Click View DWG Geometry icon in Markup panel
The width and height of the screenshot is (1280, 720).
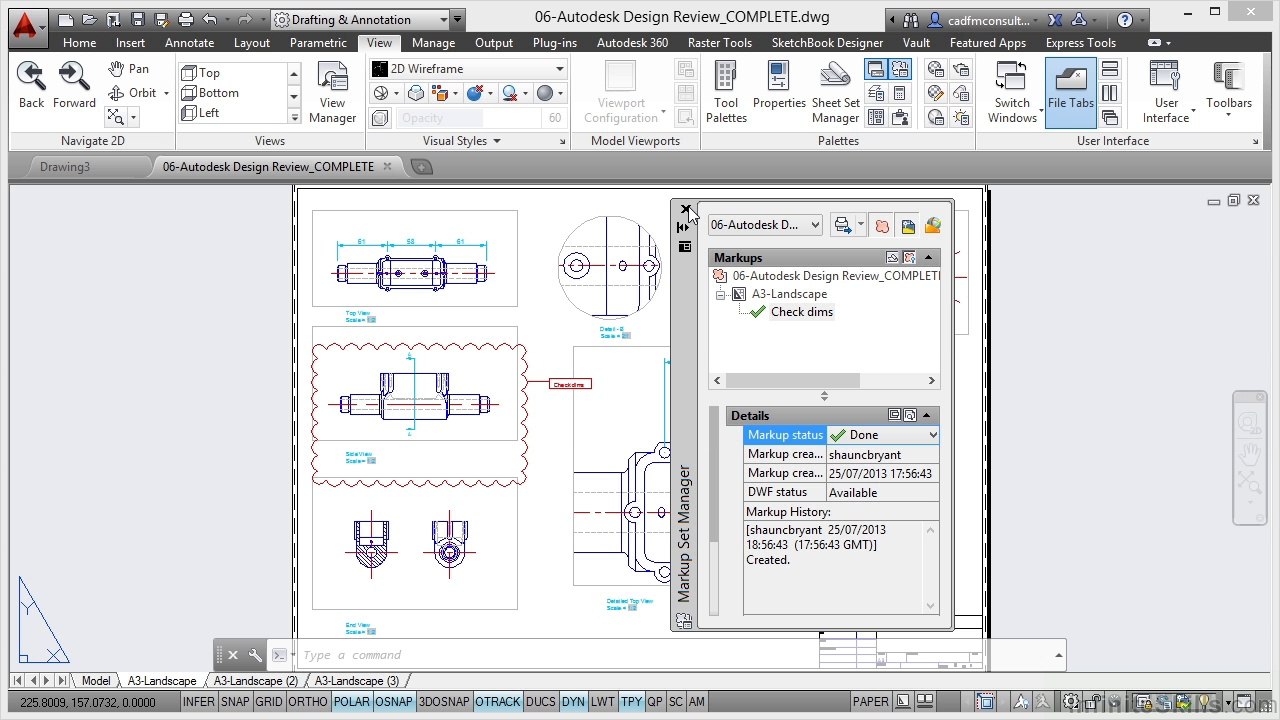click(907, 226)
